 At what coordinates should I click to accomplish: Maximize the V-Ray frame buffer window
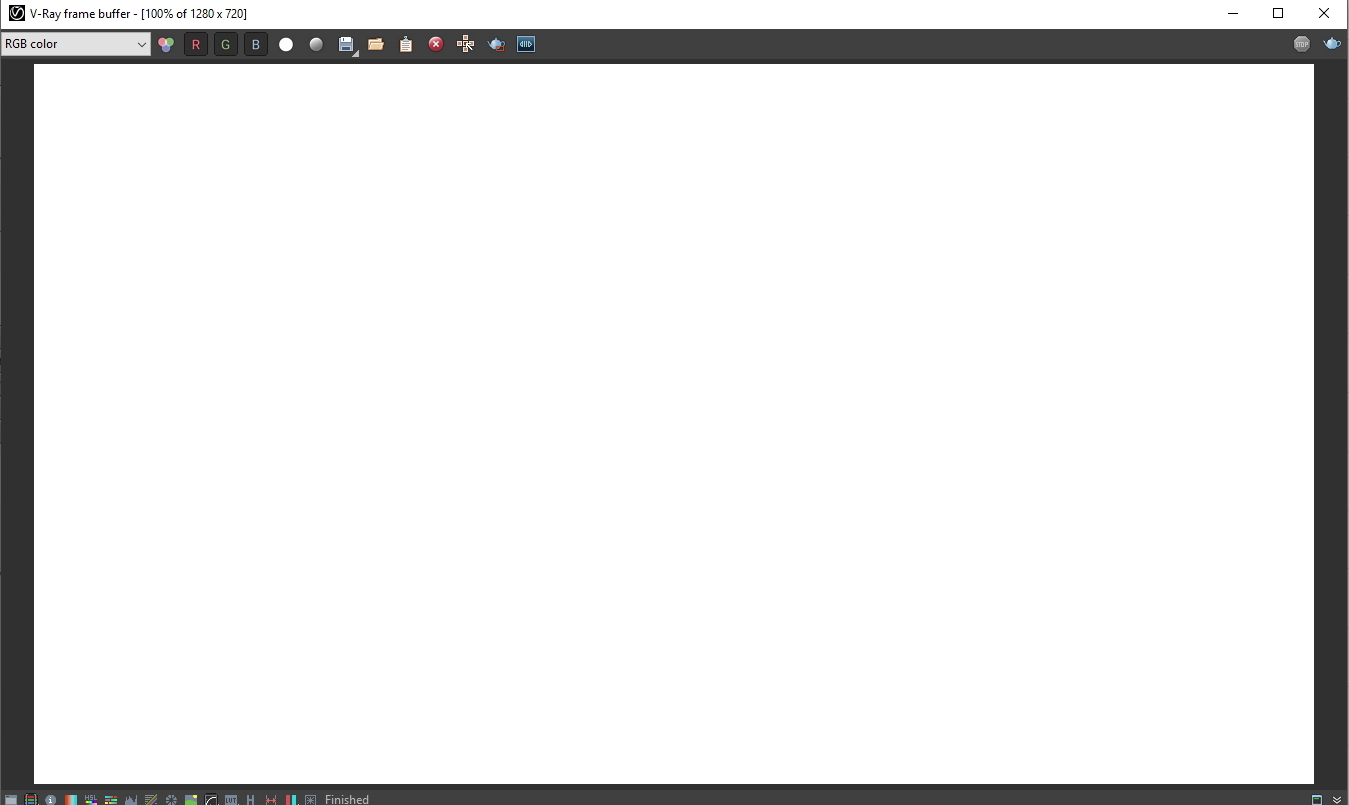coord(1278,13)
